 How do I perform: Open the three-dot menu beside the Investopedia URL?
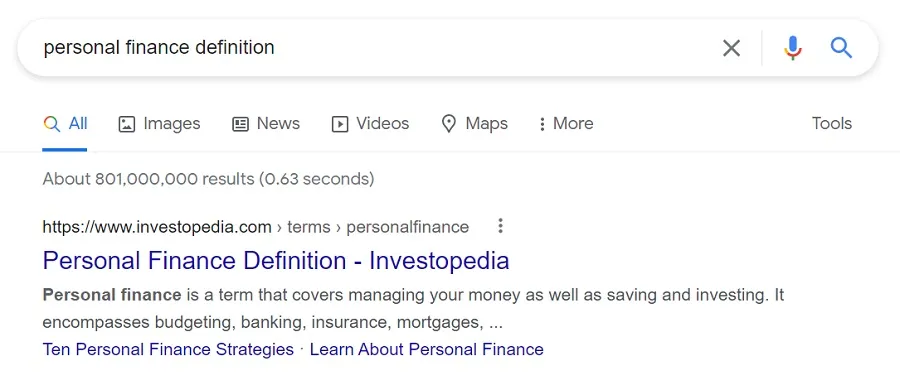point(501,226)
